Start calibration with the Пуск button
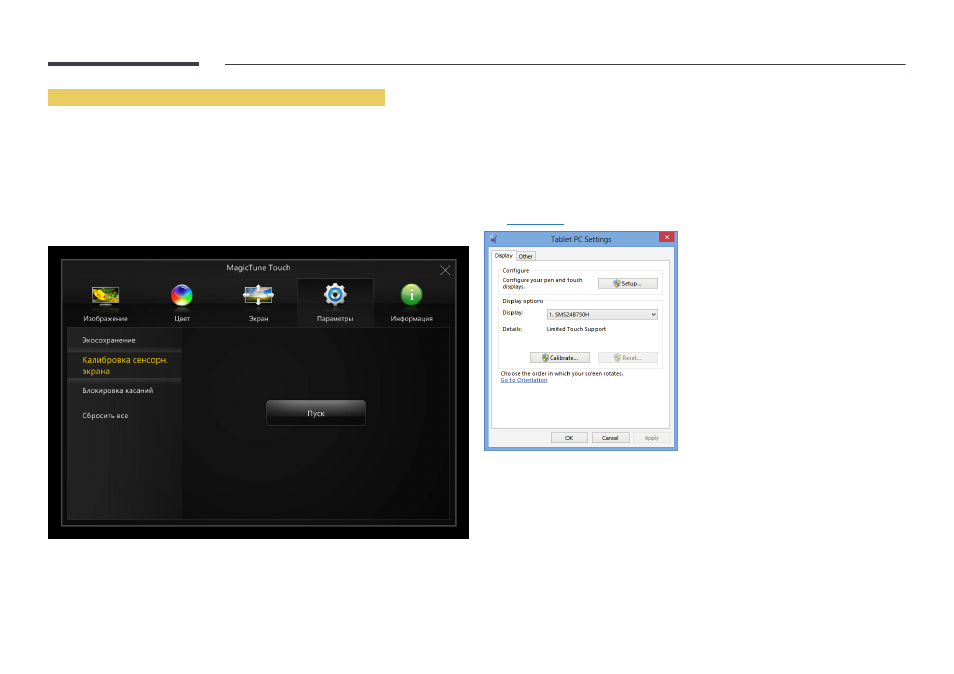Image resolution: width=954 pixels, height=674 pixels. click(x=316, y=413)
